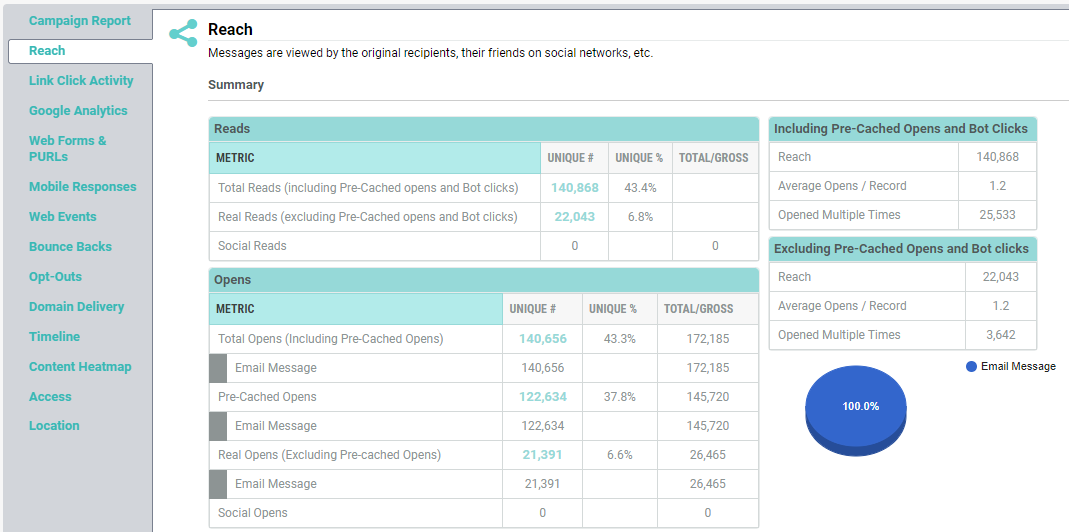Viewport: 1069px width, 532px height.
Task: Click Total Reads value 140,868
Action: click(574, 188)
